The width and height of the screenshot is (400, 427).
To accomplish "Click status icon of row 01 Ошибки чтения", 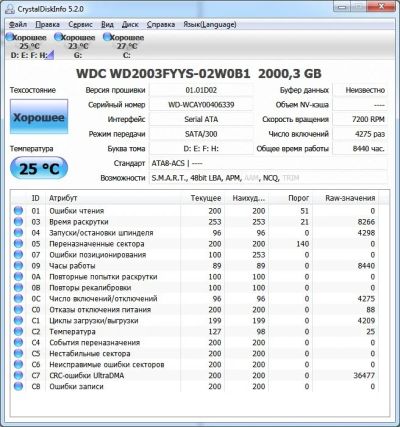I will [18, 211].
